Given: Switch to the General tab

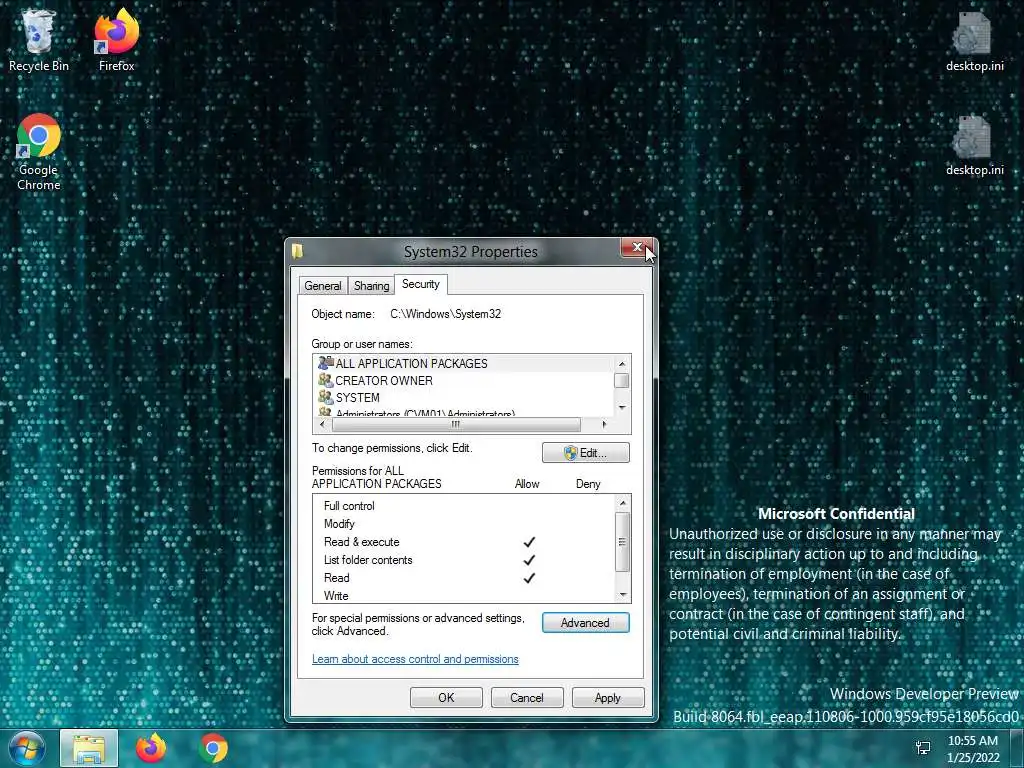Looking at the screenshot, I should click(323, 286).
